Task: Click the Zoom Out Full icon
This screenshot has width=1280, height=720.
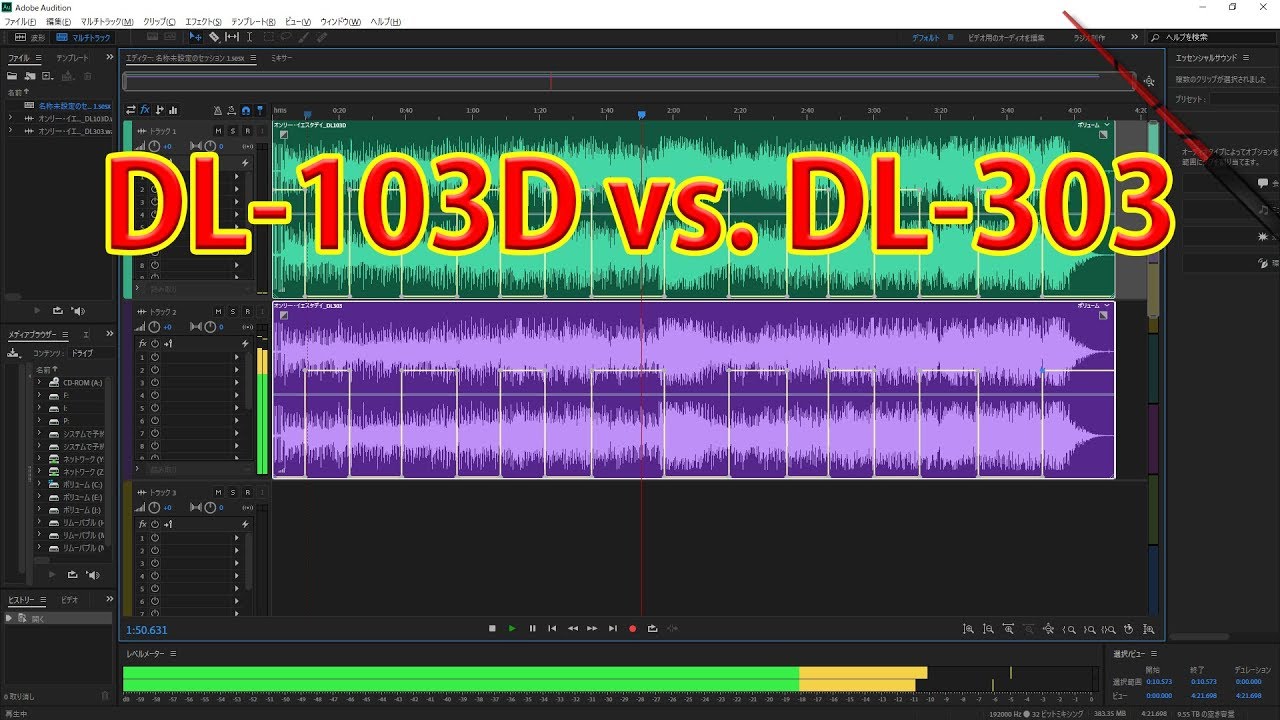Action: pyautogui.click(x=1048, y=629)
